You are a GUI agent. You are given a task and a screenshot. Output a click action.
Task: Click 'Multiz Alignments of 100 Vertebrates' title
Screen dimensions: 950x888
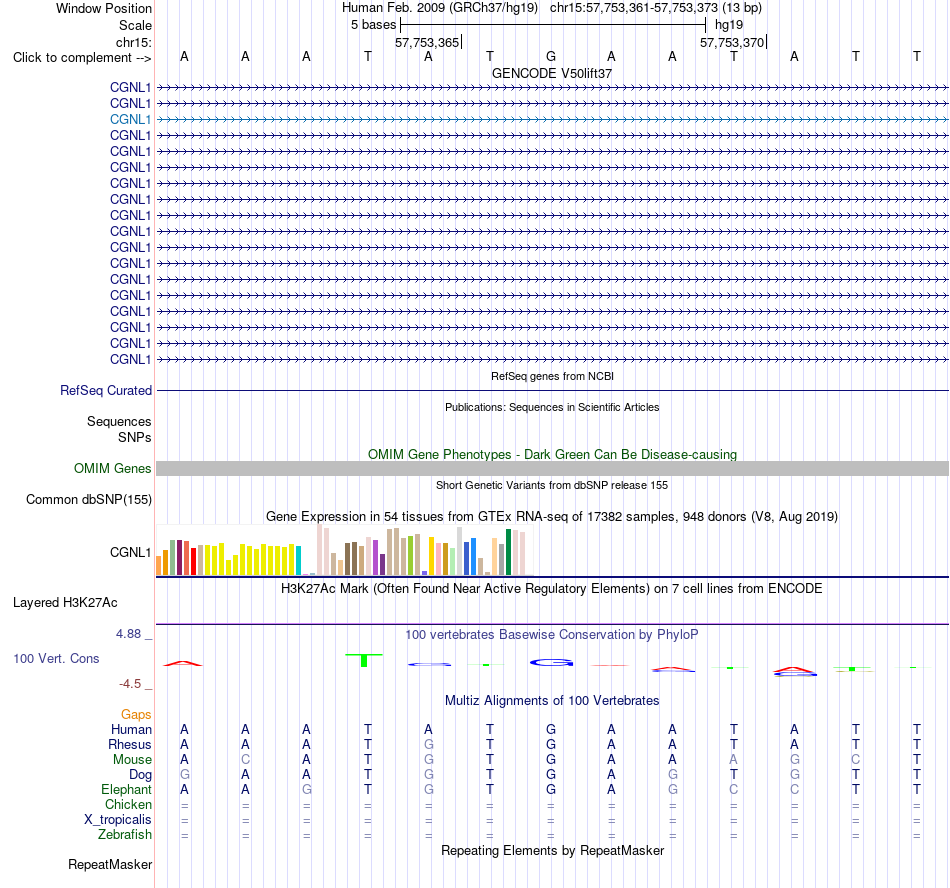552,701
